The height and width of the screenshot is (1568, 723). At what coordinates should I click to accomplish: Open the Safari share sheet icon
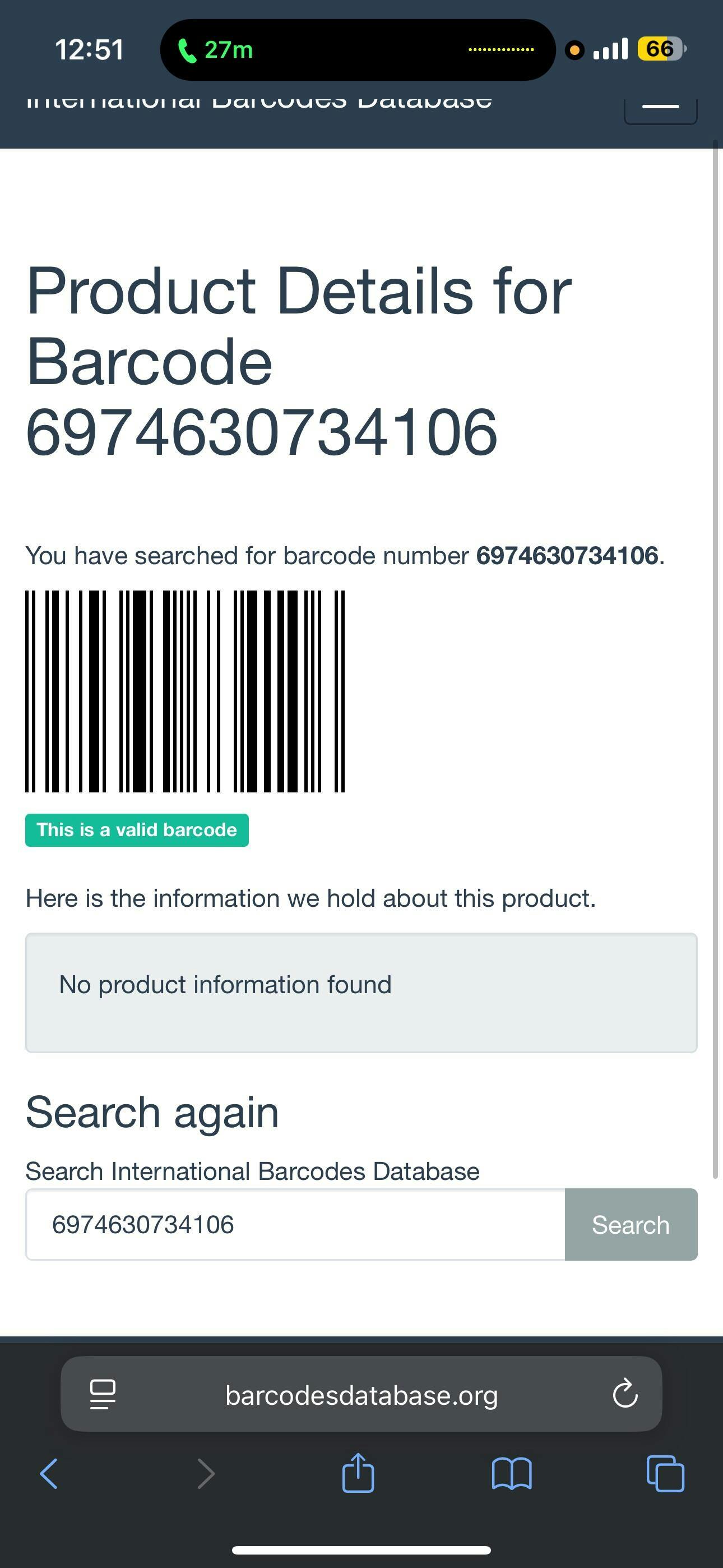tap(358, 1473)
